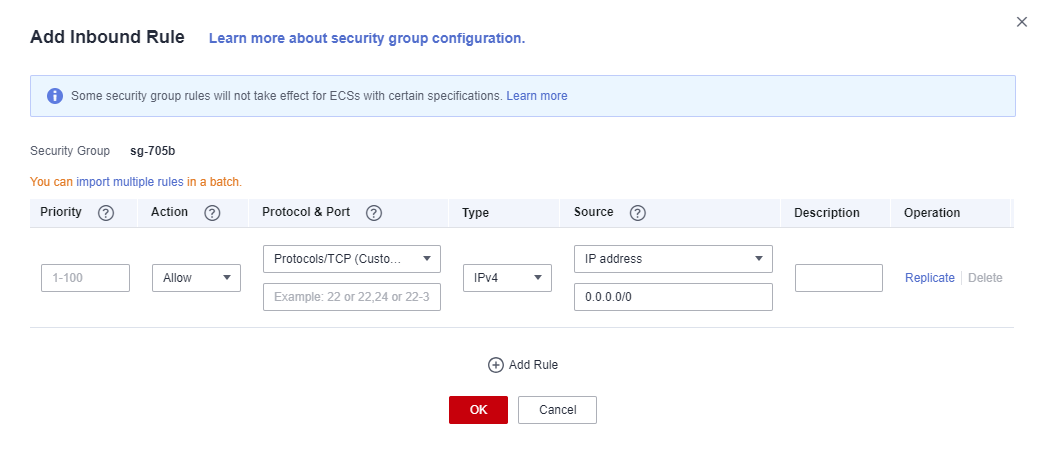Click the Source help question icon
The width and height of the screenshot is (1040, 452).
638,213
